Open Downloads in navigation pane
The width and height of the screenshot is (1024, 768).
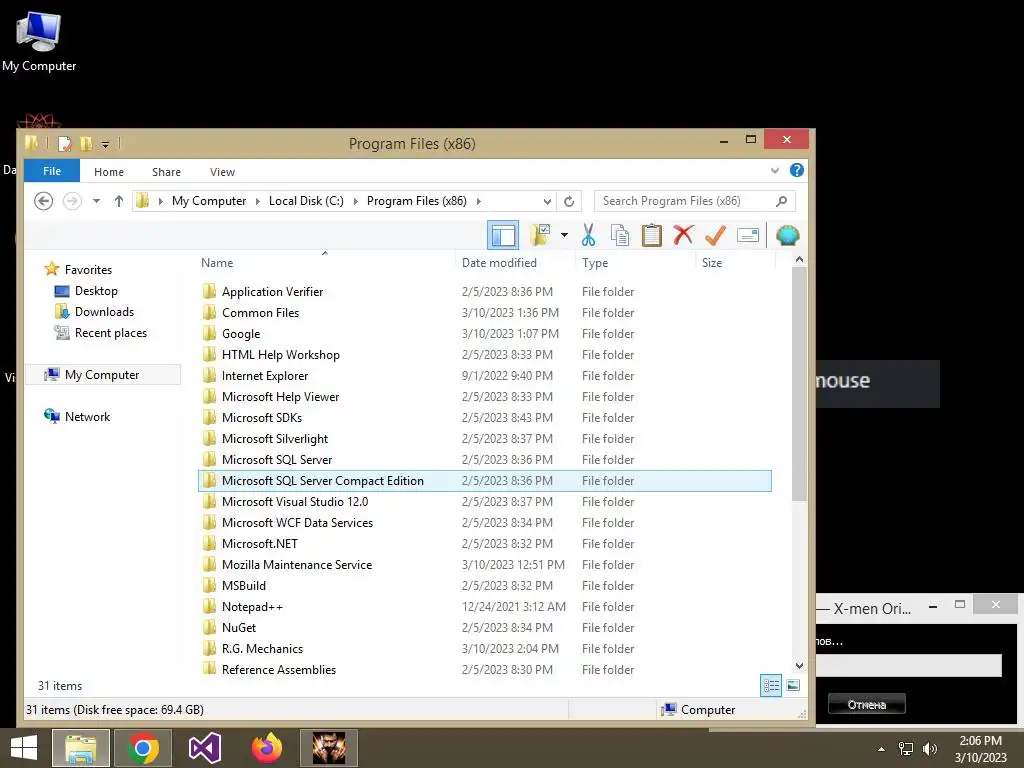coord(104,312)
